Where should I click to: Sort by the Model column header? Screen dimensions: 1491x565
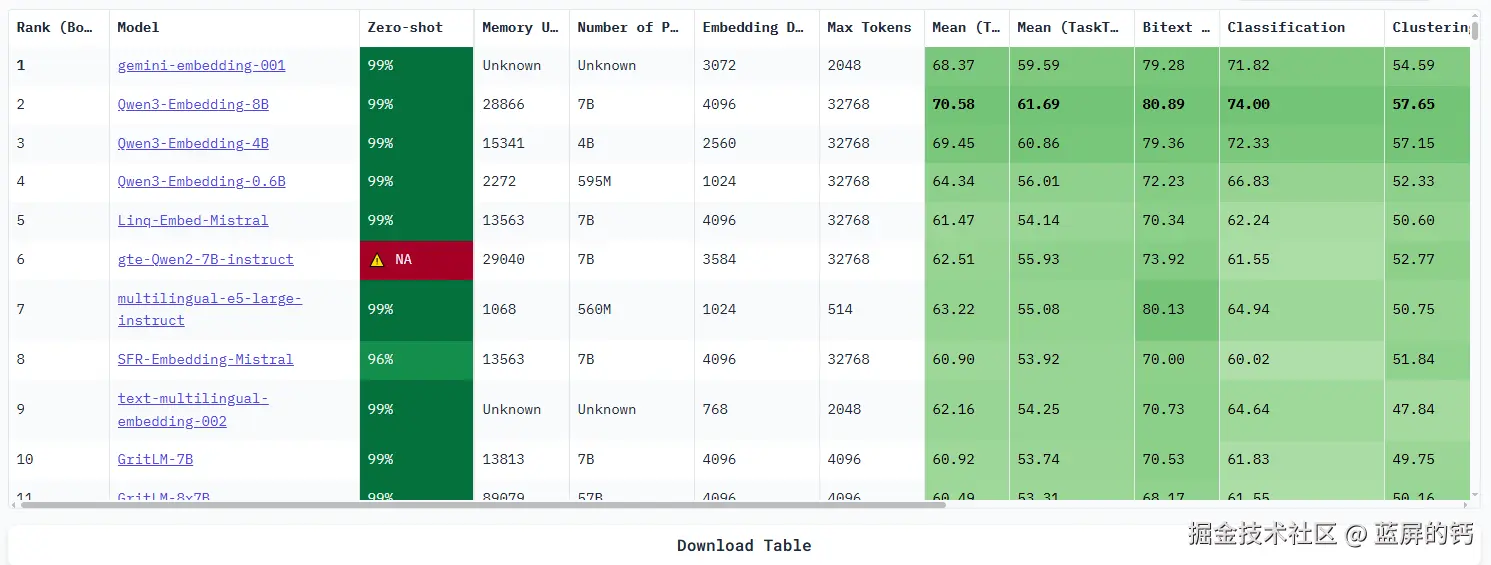[x=234, y=27]
